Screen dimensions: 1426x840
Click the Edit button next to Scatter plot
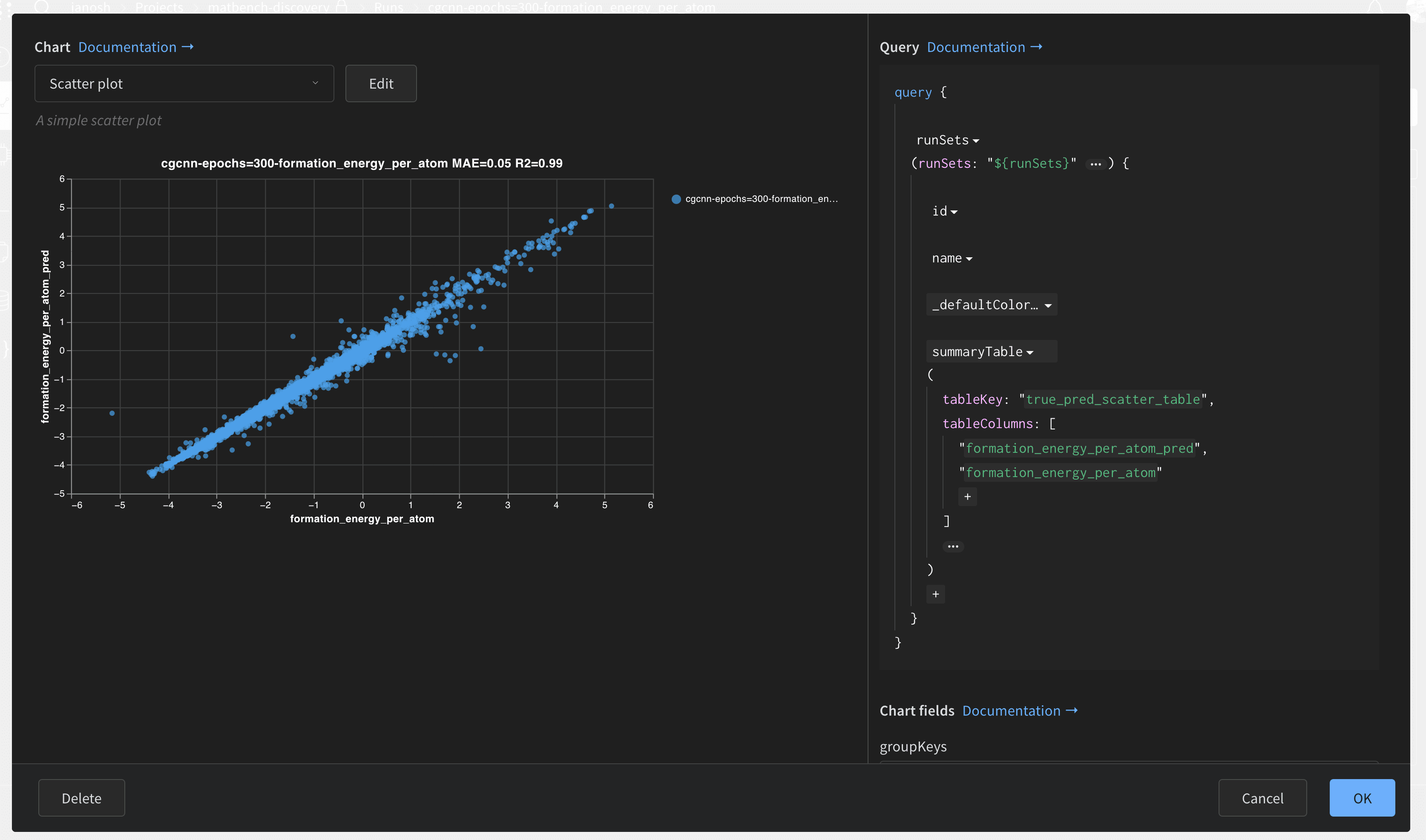[x=380, y=83]
